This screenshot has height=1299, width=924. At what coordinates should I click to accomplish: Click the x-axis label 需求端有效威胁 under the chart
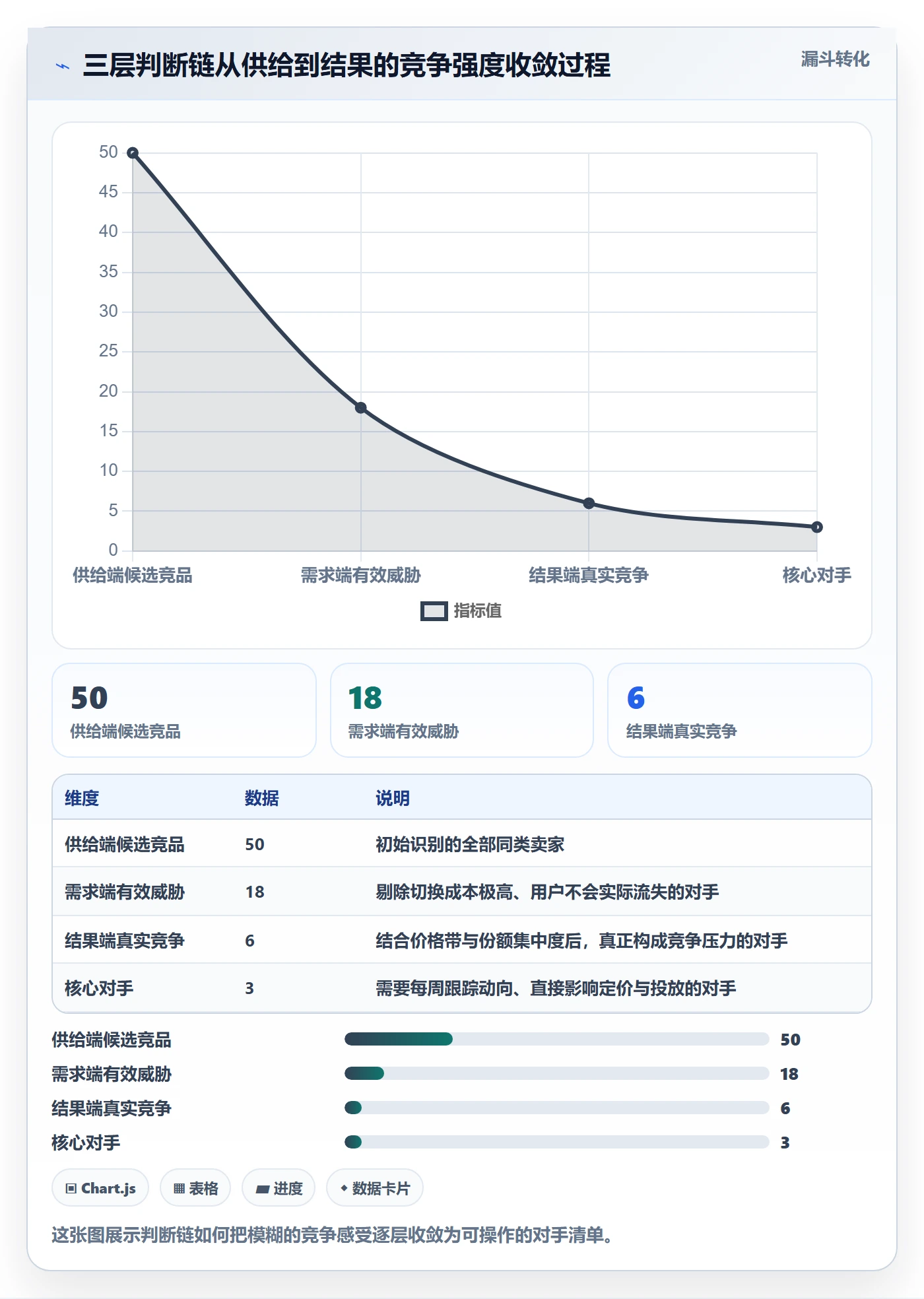coord(361,576)
